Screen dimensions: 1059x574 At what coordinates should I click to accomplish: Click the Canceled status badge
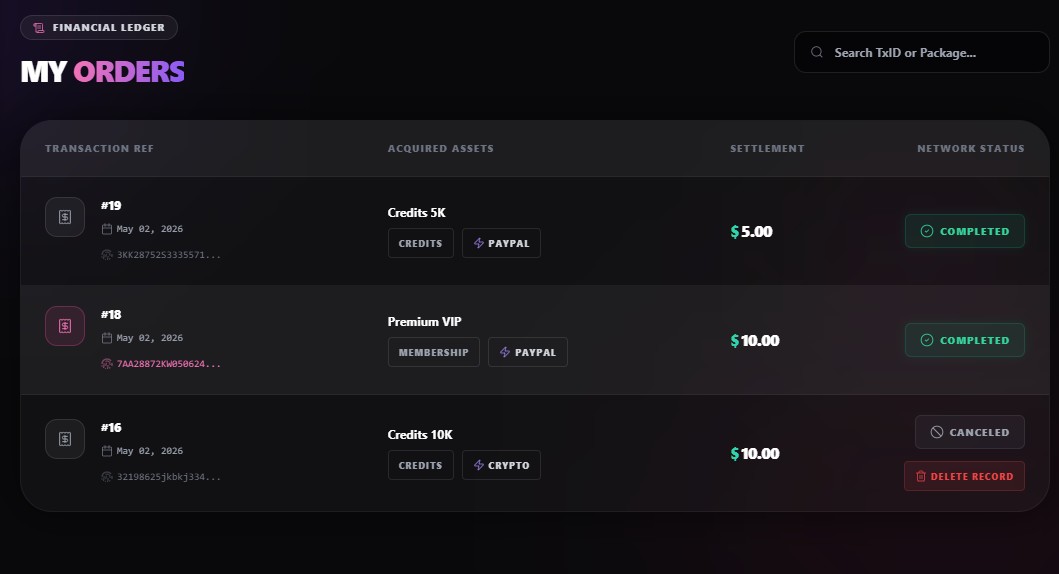(970, 432)
